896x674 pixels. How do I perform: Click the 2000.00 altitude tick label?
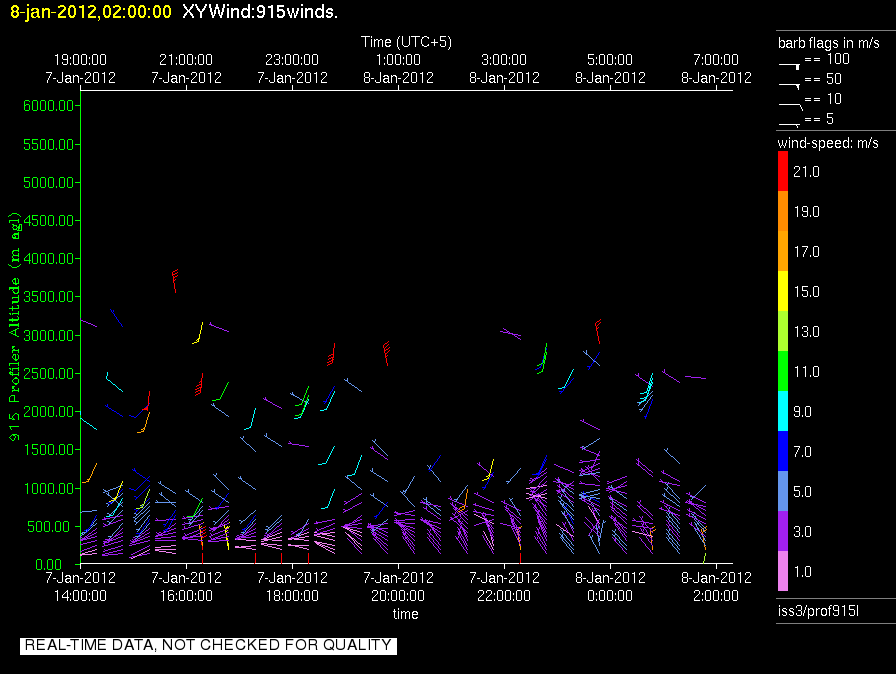[49, 412]
